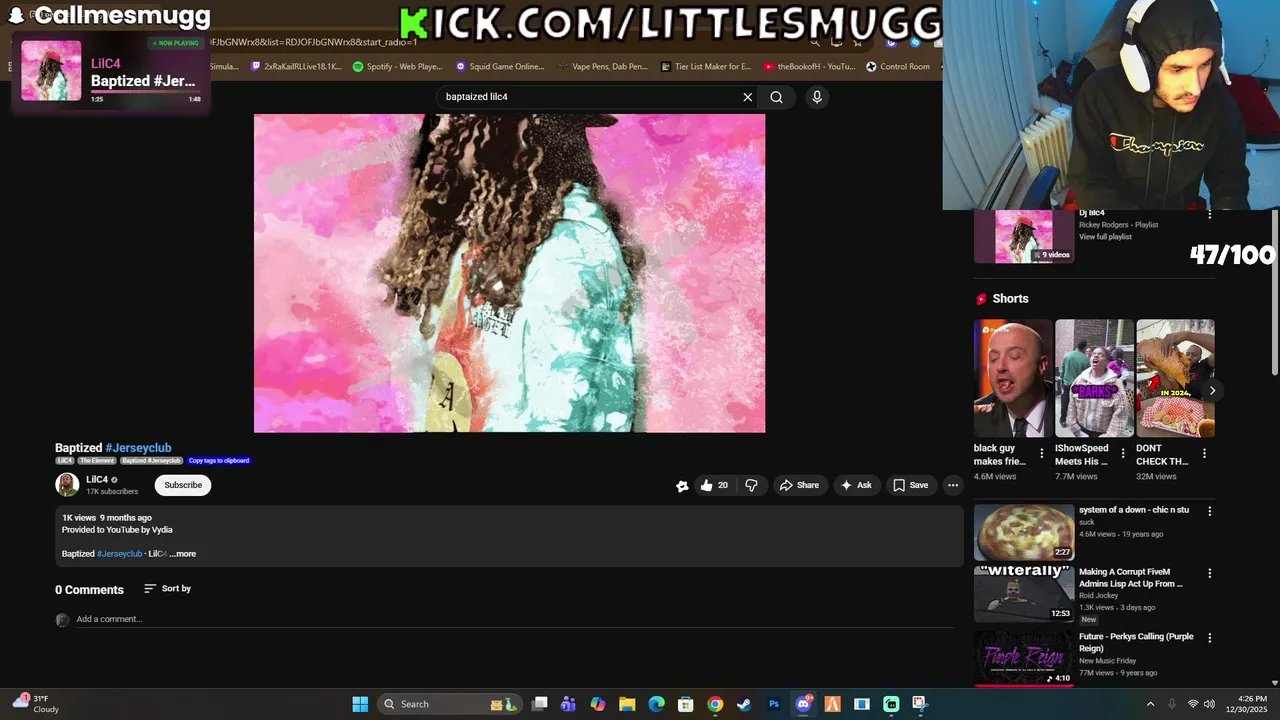This screenshot has height=720, width=1280.
Task: Open Microsoft Store on the taskbar
Action: [x=685, y=704]
